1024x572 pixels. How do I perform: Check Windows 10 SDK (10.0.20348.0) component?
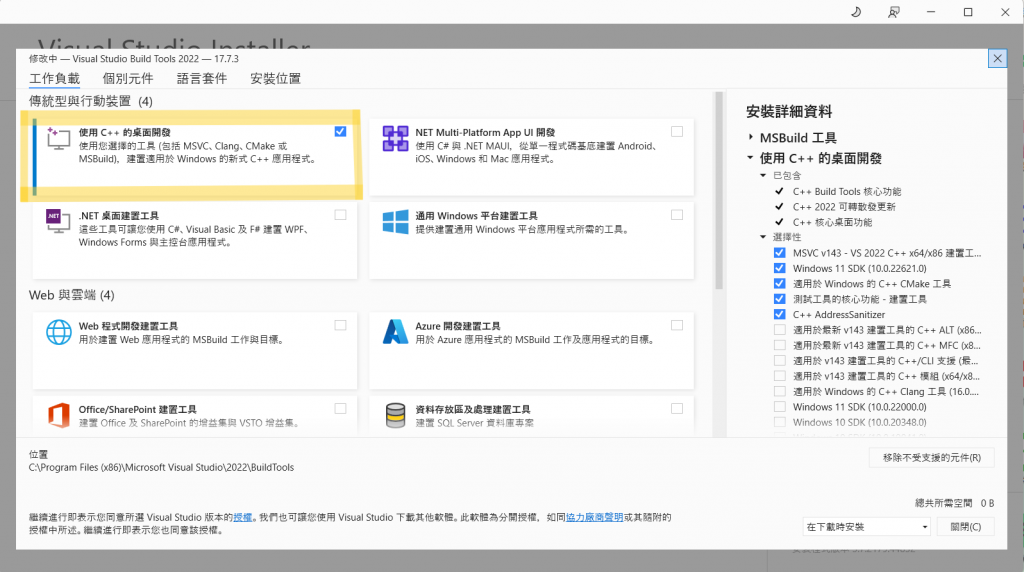pyautogui.click(x=780, y=422)
